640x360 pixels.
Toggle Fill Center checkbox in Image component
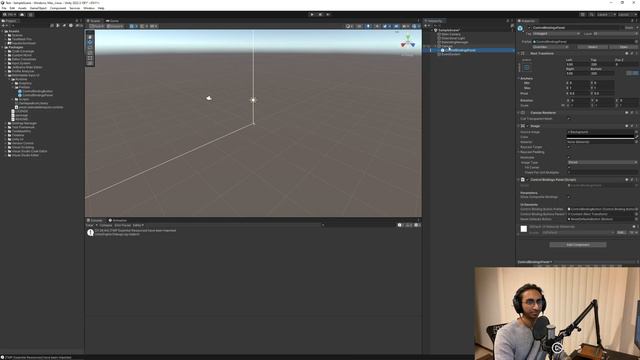click(x=569, y=167)
